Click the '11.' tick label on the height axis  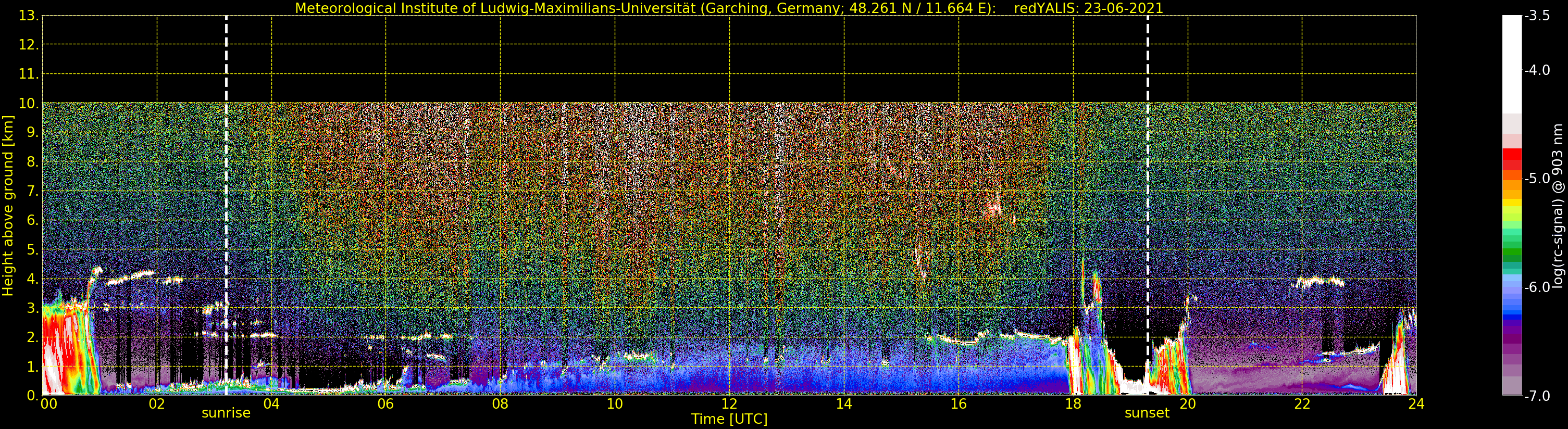[x=29, y=75]
